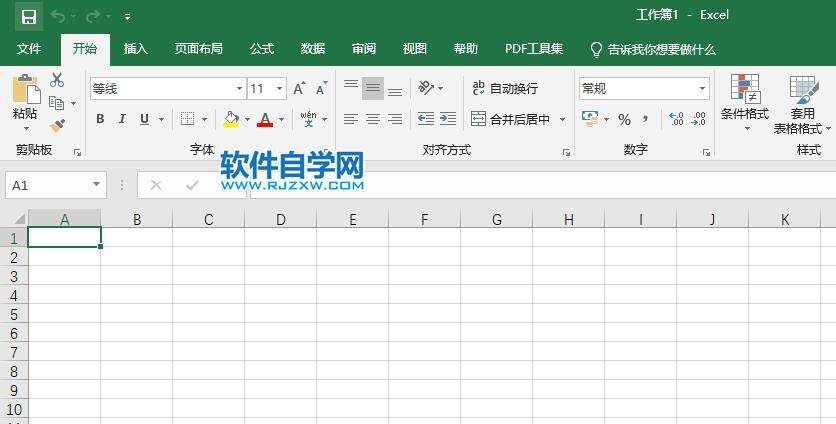Viewport: 836px width, 424px height.
Task: Expand the 粘贴 options arrow
Action: (26, 129)
